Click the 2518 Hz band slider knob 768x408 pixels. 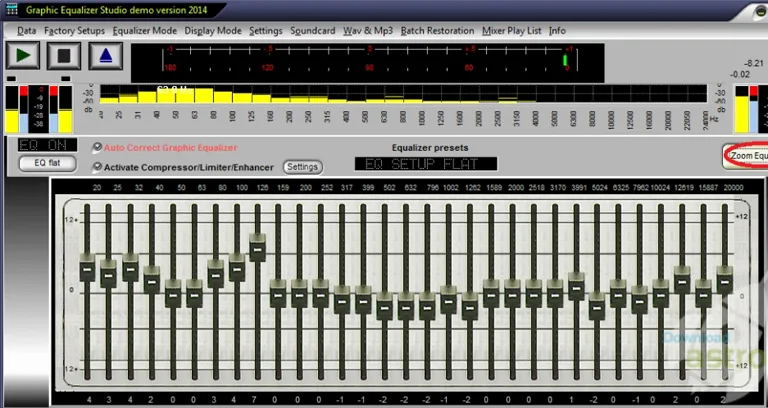(x=534, y=294)
